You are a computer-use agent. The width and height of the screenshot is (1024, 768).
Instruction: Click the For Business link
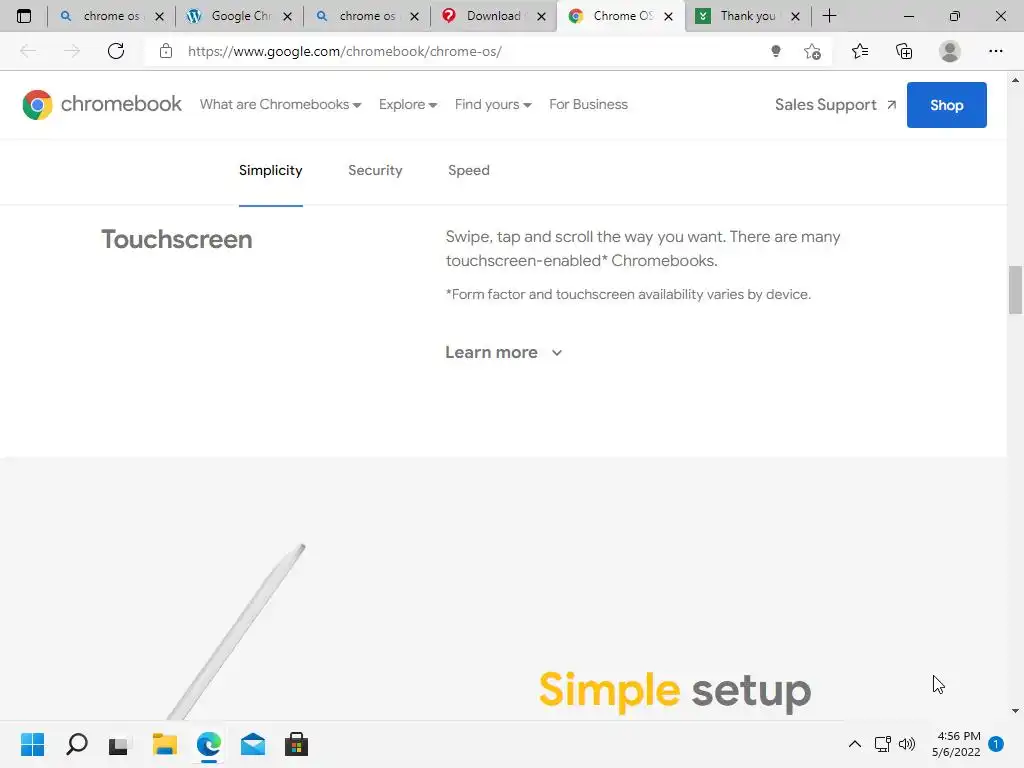(x=588, y=104)
